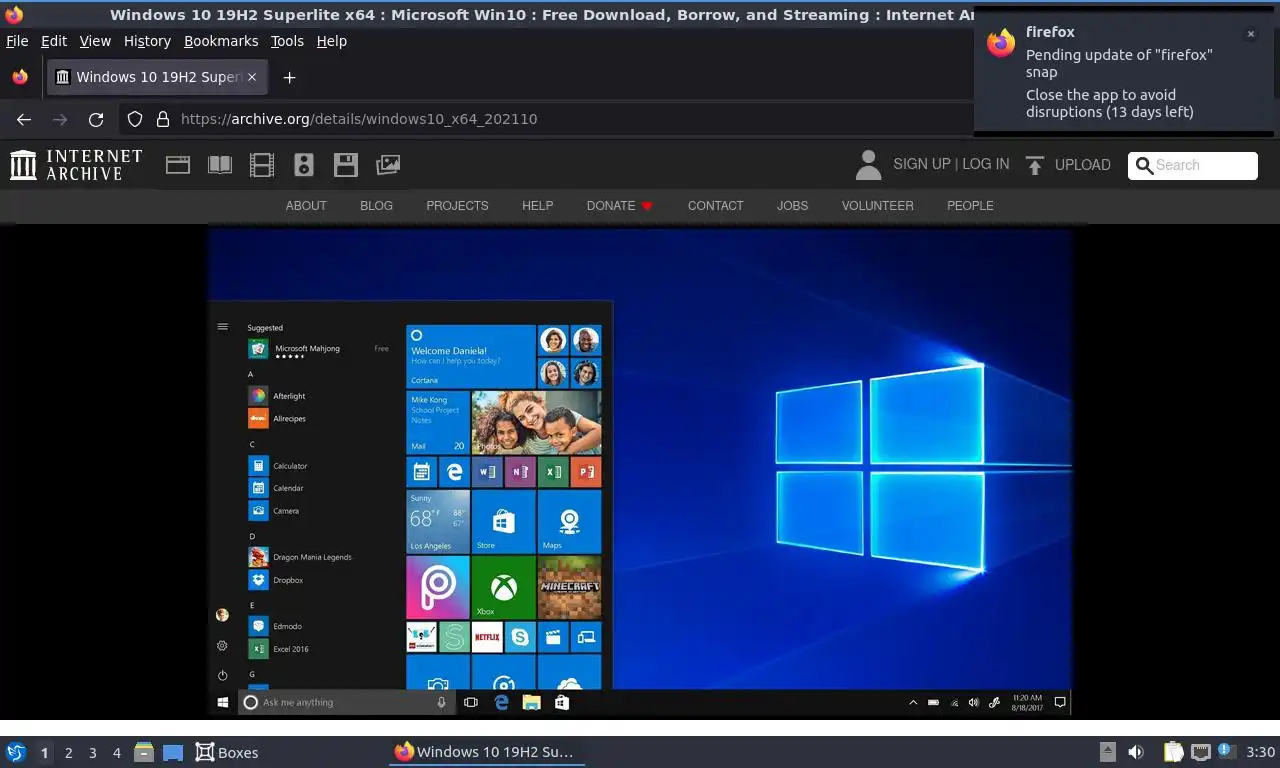Click the upload arrow icon
The width and height of the screenshot is (1280, 768).
(x=1035, y=165)
